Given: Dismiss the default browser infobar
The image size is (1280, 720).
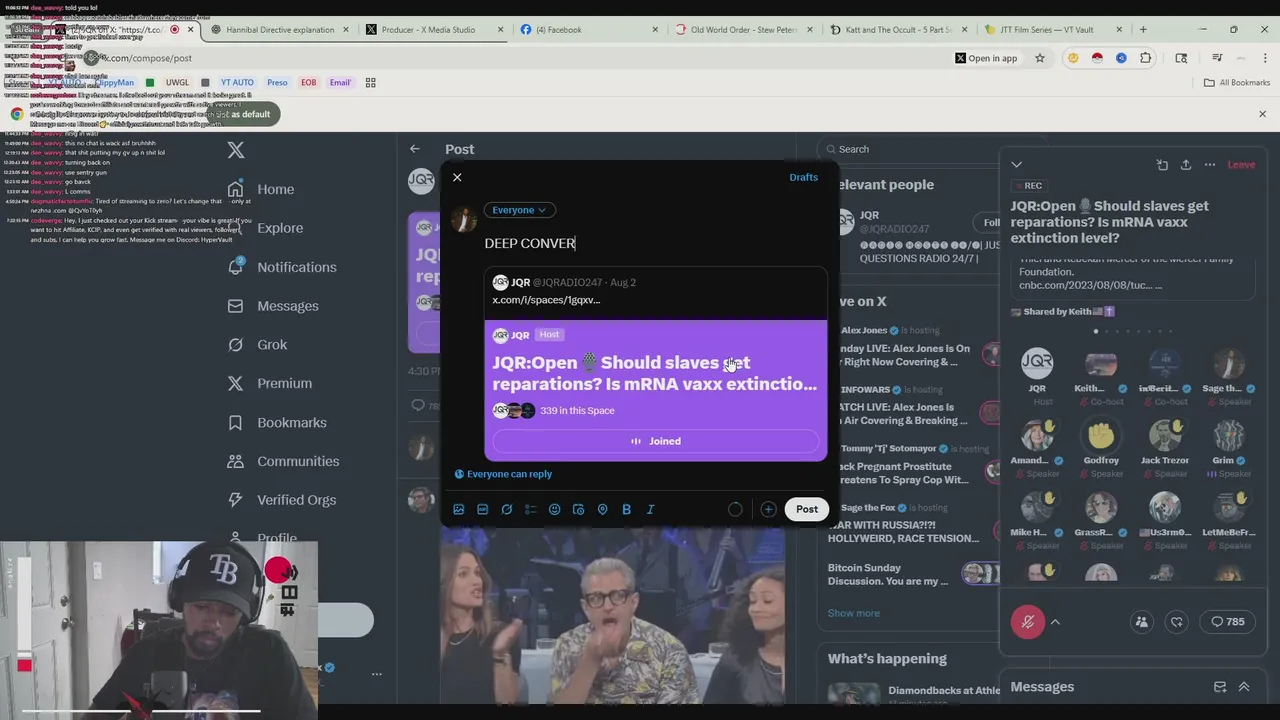Looking at the screenshot, I should tap(1262, 114).
